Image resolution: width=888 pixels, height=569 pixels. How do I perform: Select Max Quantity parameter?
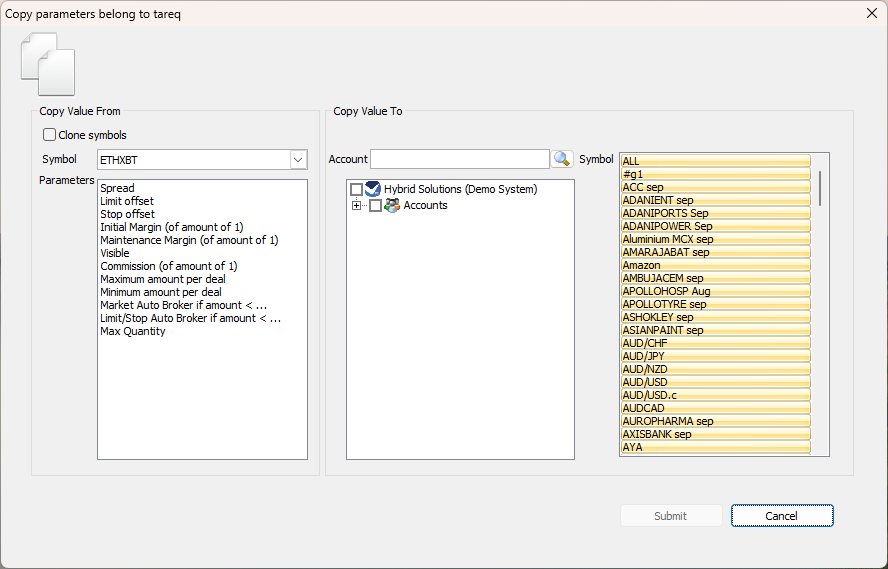point(133,331)
